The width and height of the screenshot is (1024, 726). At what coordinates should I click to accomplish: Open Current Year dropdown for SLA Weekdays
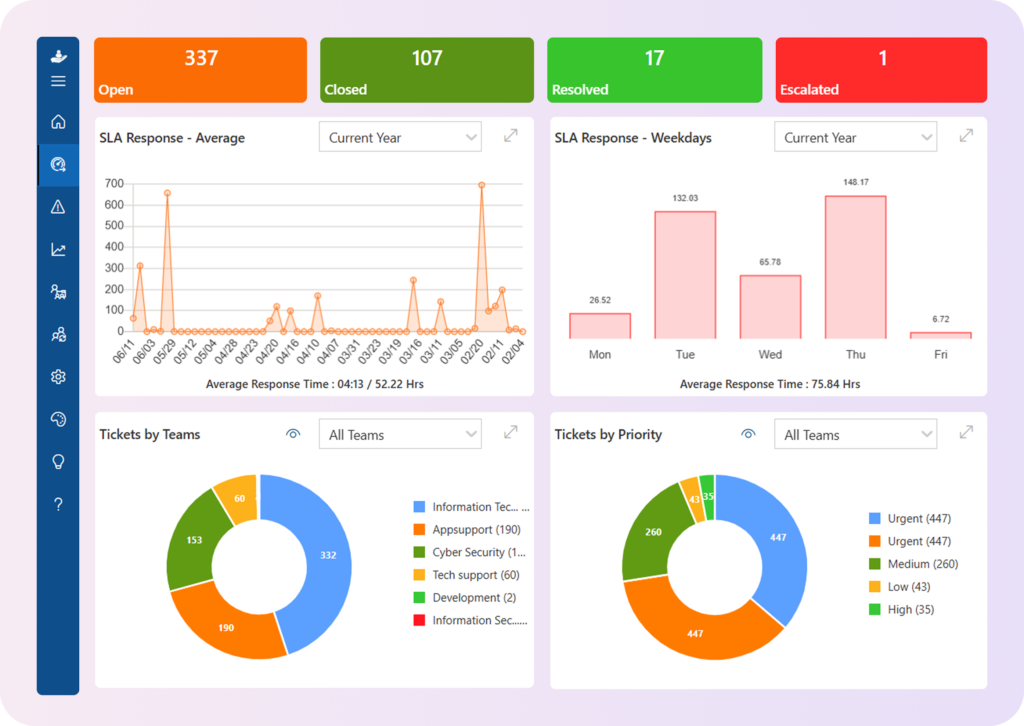coord(856,137)
